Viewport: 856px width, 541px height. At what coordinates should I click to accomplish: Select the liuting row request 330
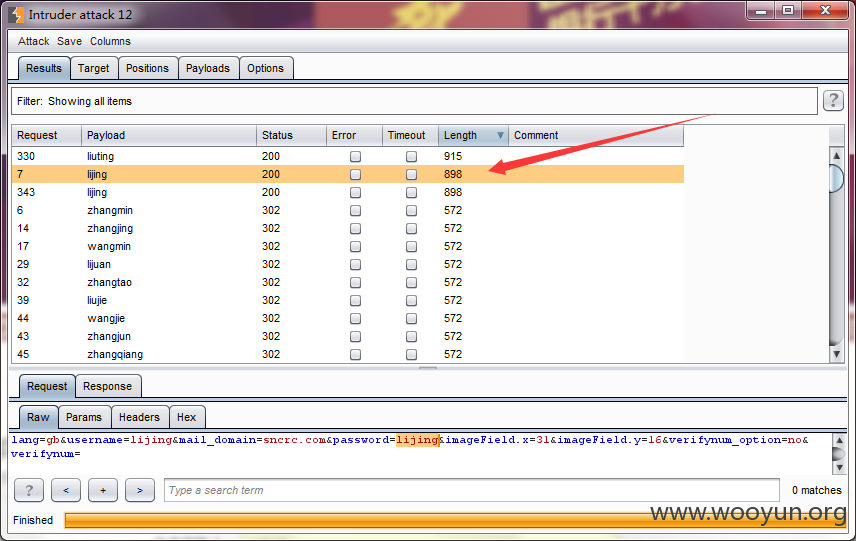348,156
